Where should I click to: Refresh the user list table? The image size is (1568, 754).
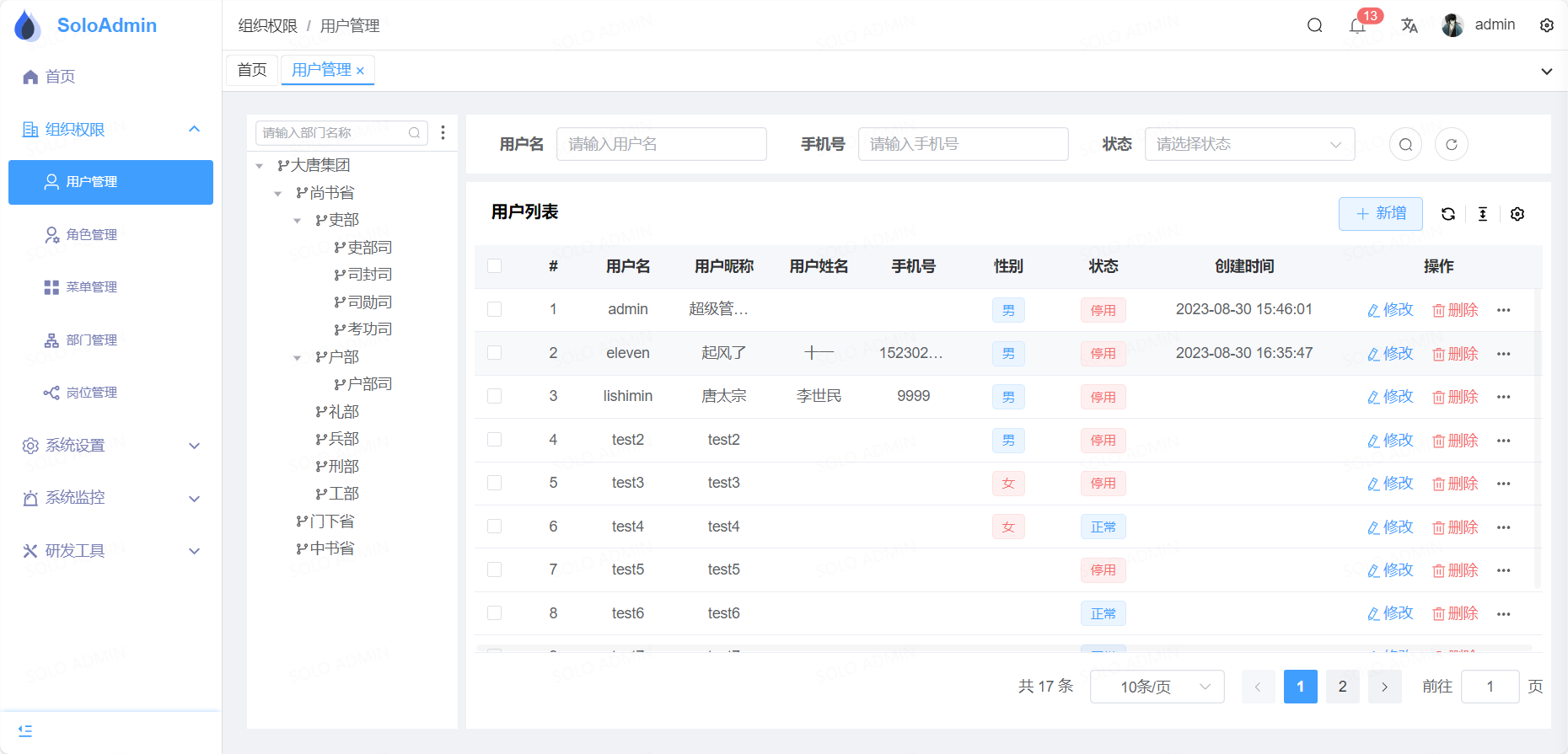[1448, 214]
